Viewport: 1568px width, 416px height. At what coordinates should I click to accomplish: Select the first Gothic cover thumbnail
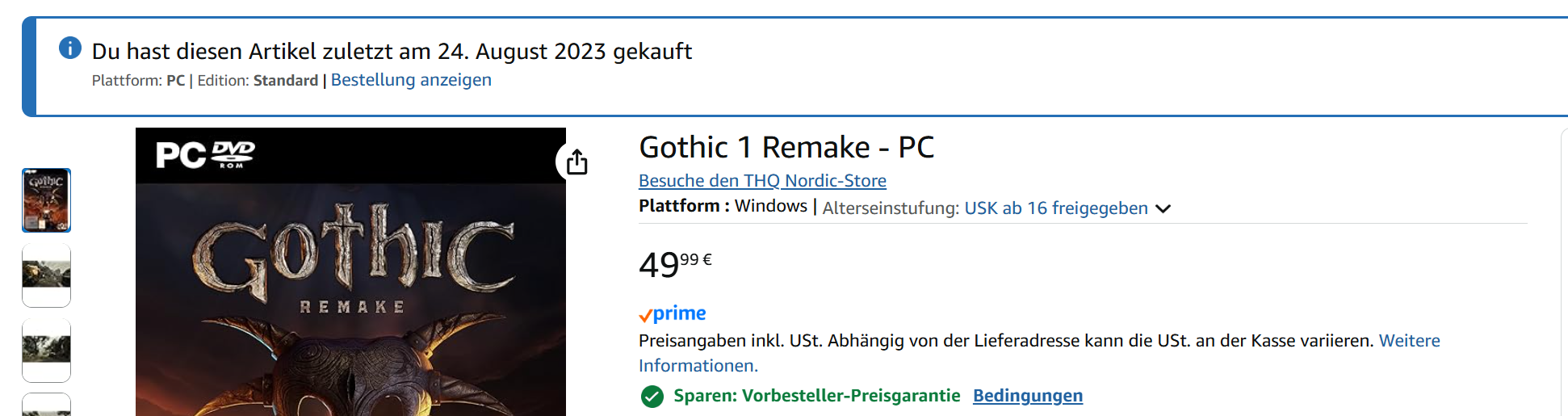coord(46,200)
